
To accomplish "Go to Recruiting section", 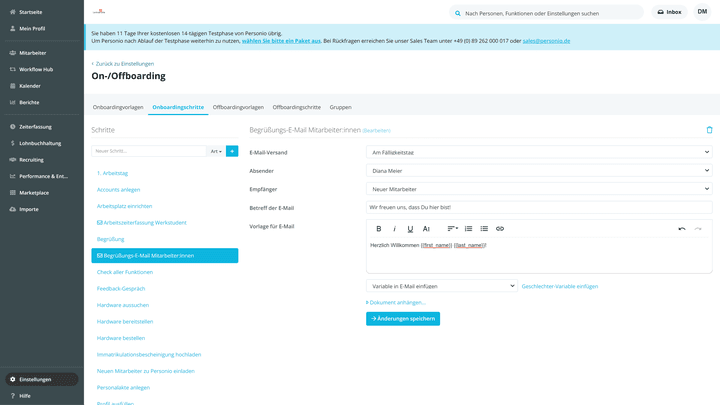I will click(x=31, y=160).
